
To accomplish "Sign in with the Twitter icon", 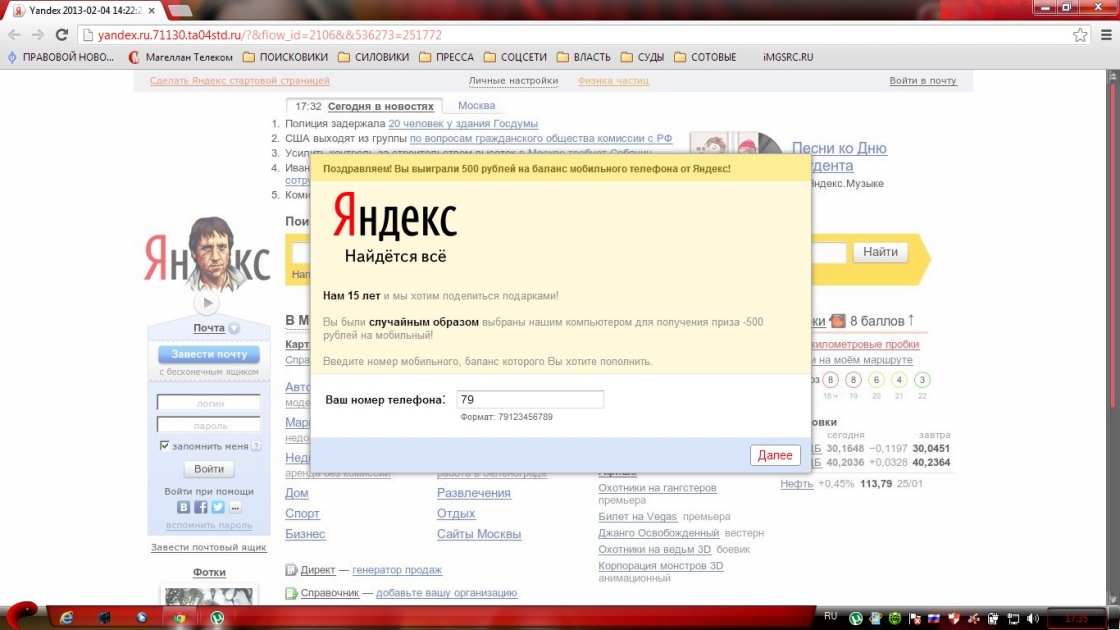I will [218, 507].
